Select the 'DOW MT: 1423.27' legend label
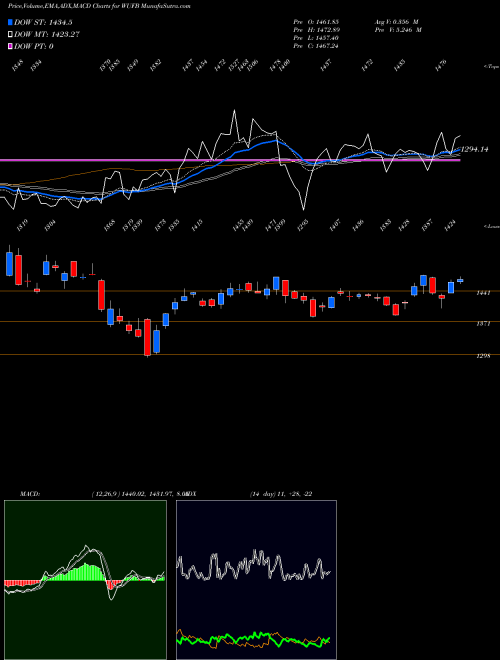This screenshot has height=660, width=500. click(x=47, y=35)
